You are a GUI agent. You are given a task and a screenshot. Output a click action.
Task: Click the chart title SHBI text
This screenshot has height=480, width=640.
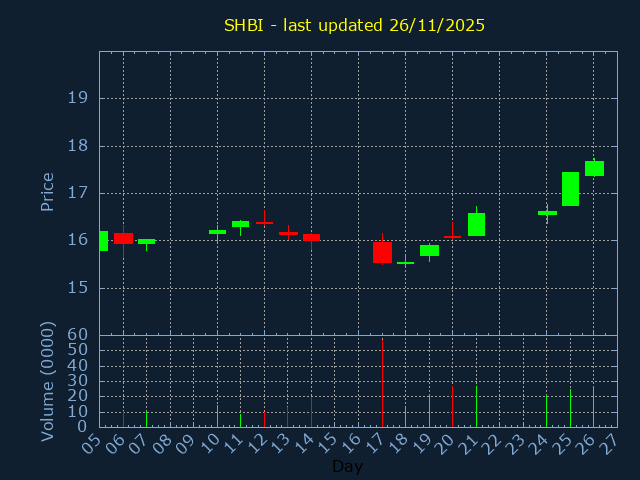(354, 25)
